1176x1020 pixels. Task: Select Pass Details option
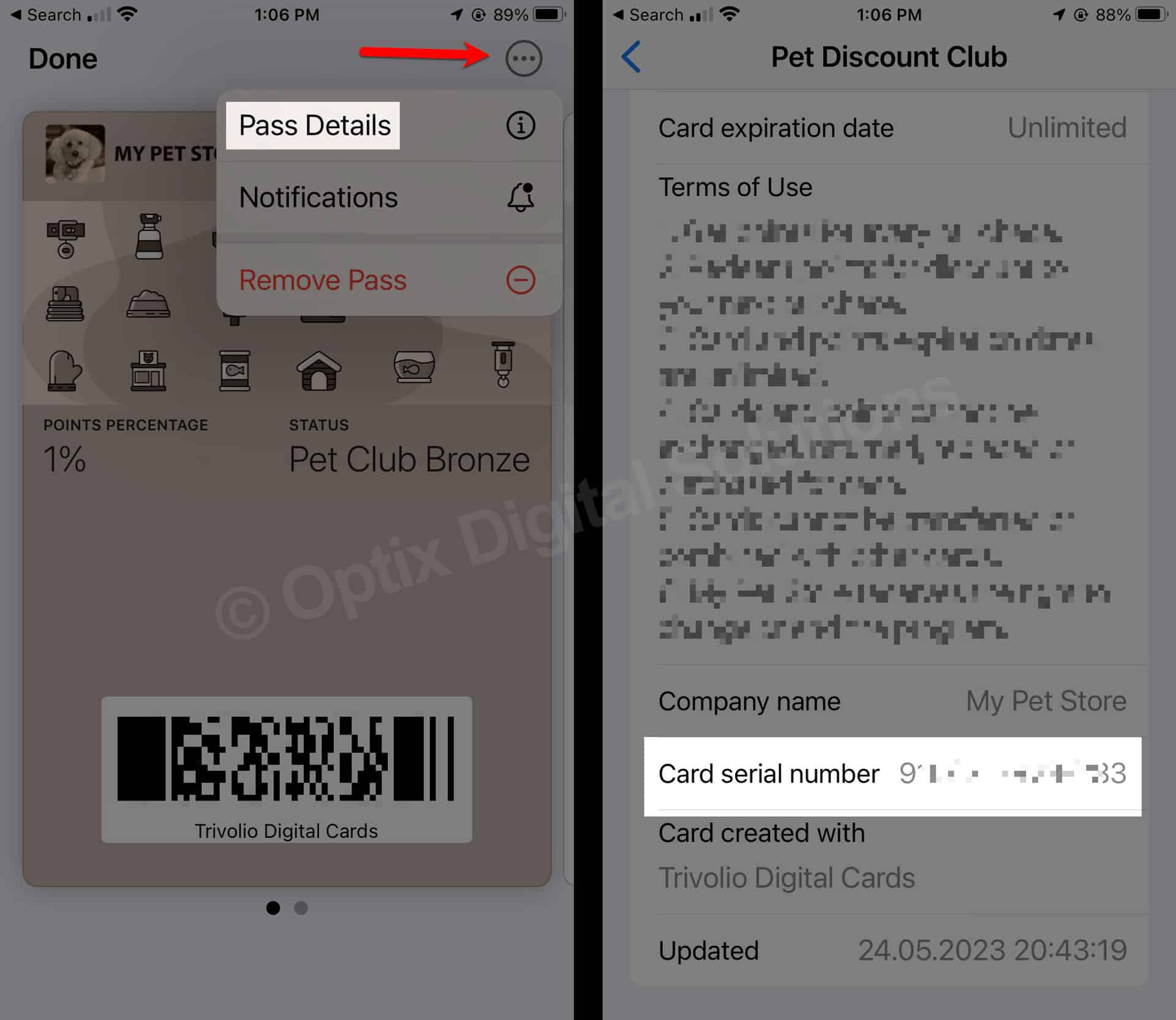coord(314,125)
